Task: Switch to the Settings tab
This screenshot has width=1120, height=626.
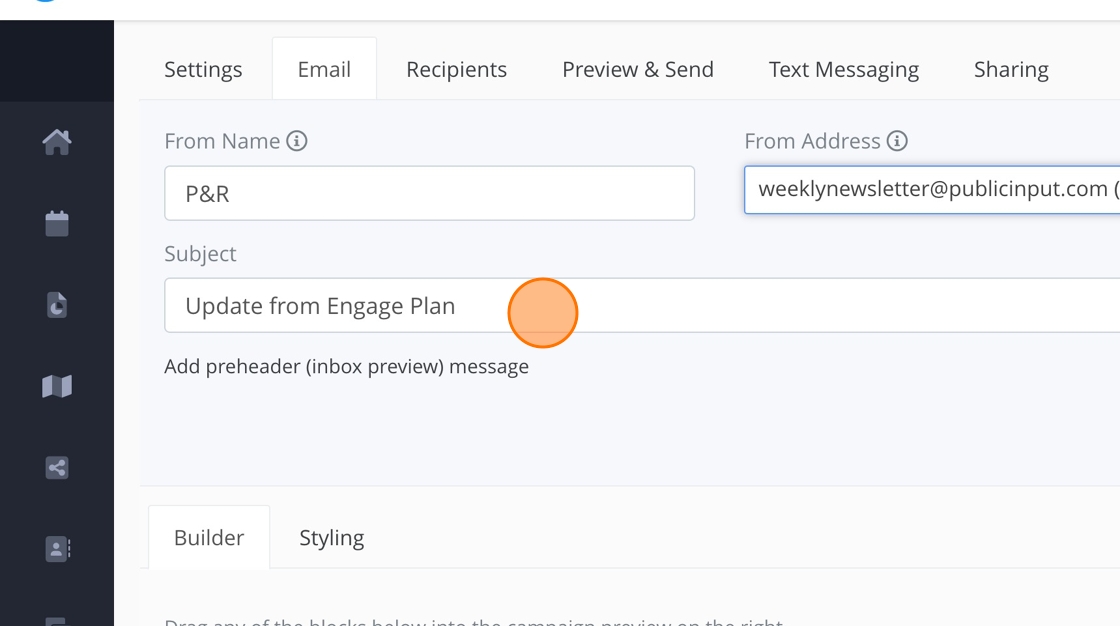Action: pos(203,69)
